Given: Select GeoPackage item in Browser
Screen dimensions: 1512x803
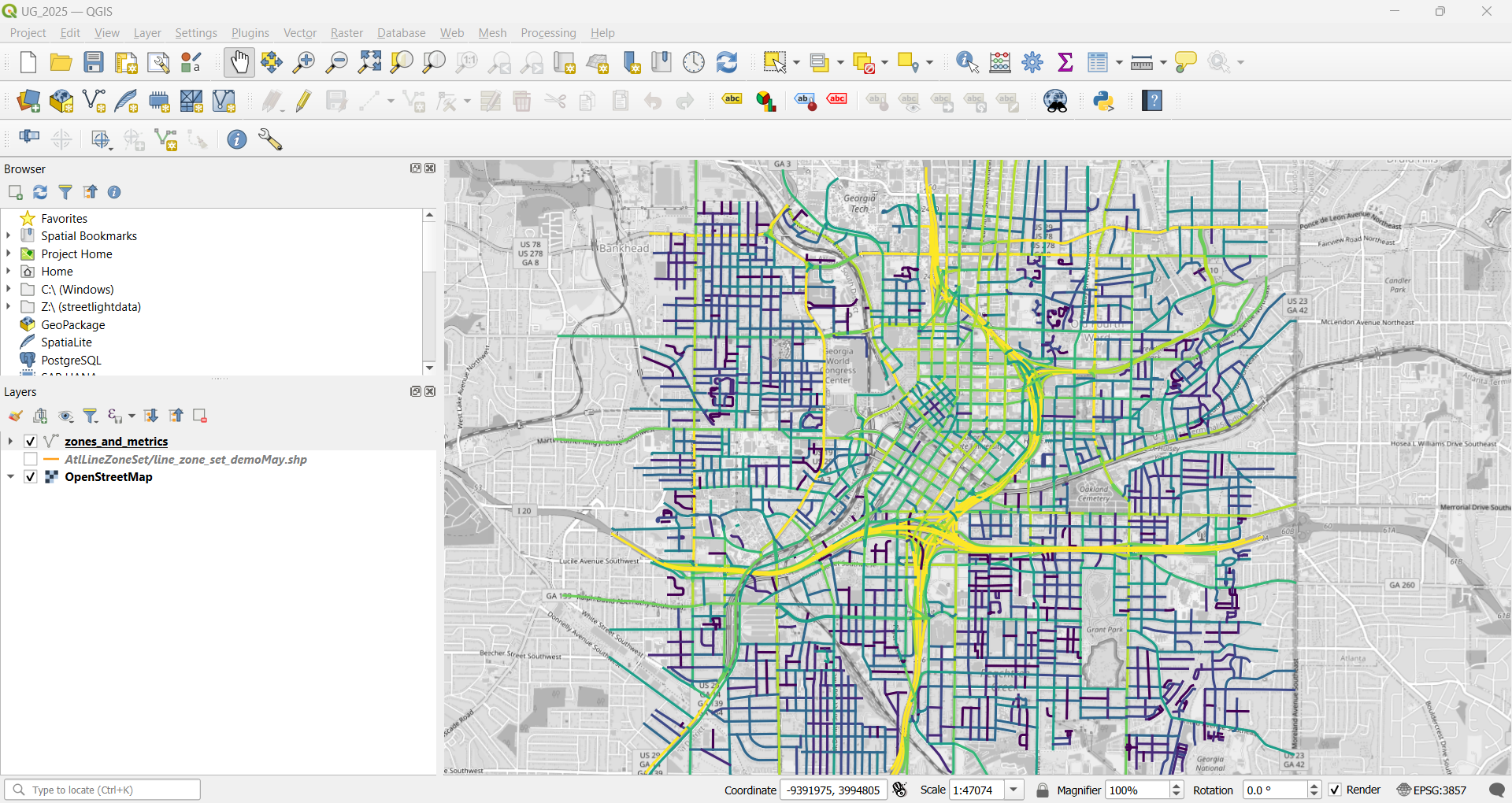Looking at the screenshot, I should coord(73,324).
